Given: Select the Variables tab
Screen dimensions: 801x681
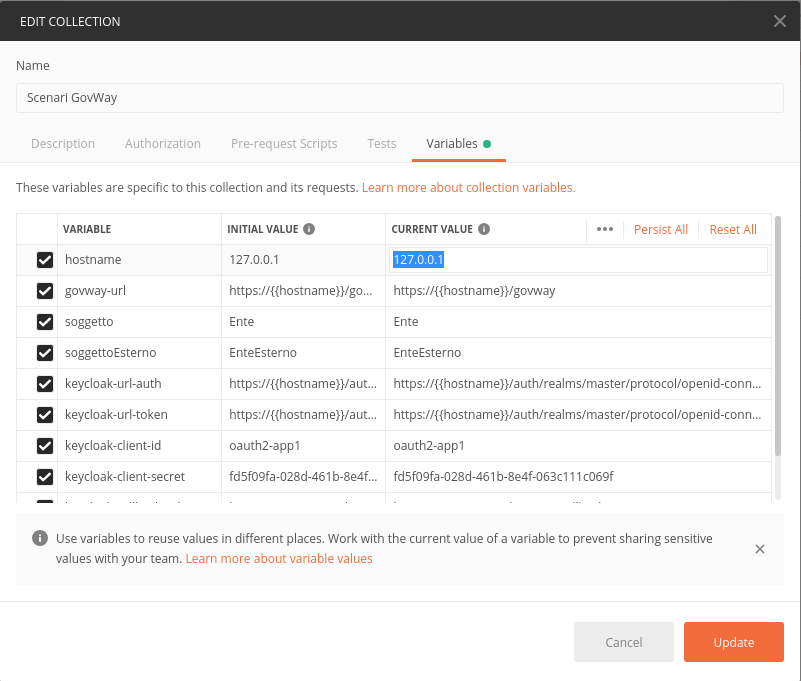Looking at the screenshot, I should coord(458,144).
